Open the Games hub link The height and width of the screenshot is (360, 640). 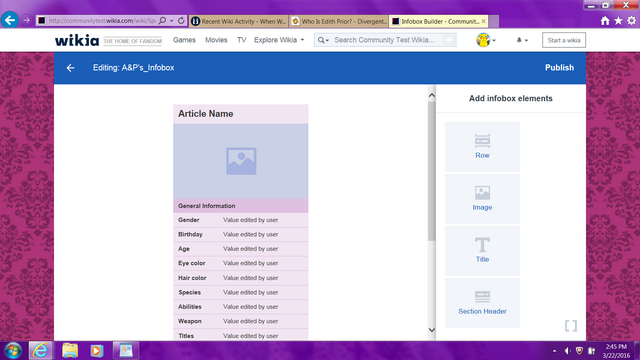tap(184, 40)
